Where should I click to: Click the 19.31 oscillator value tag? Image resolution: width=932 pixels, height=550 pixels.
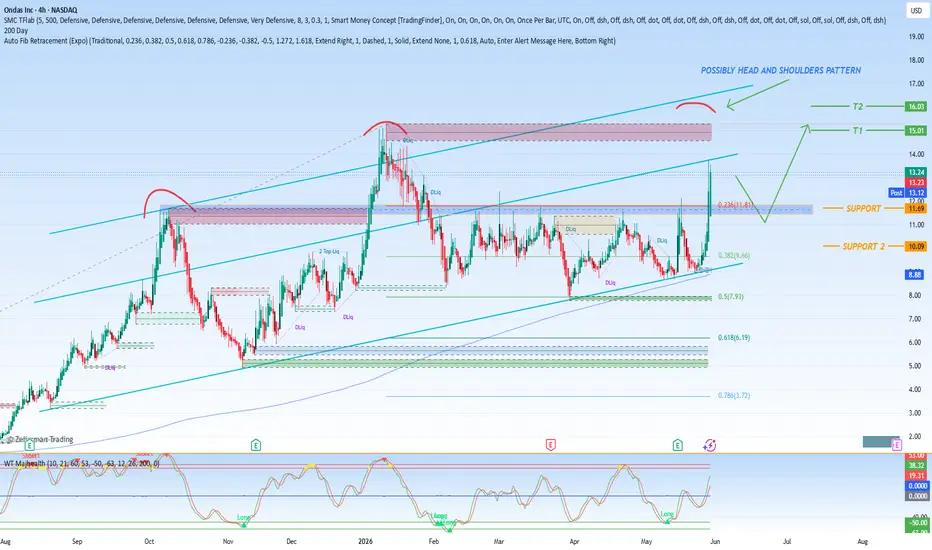[x=916, y=476]
